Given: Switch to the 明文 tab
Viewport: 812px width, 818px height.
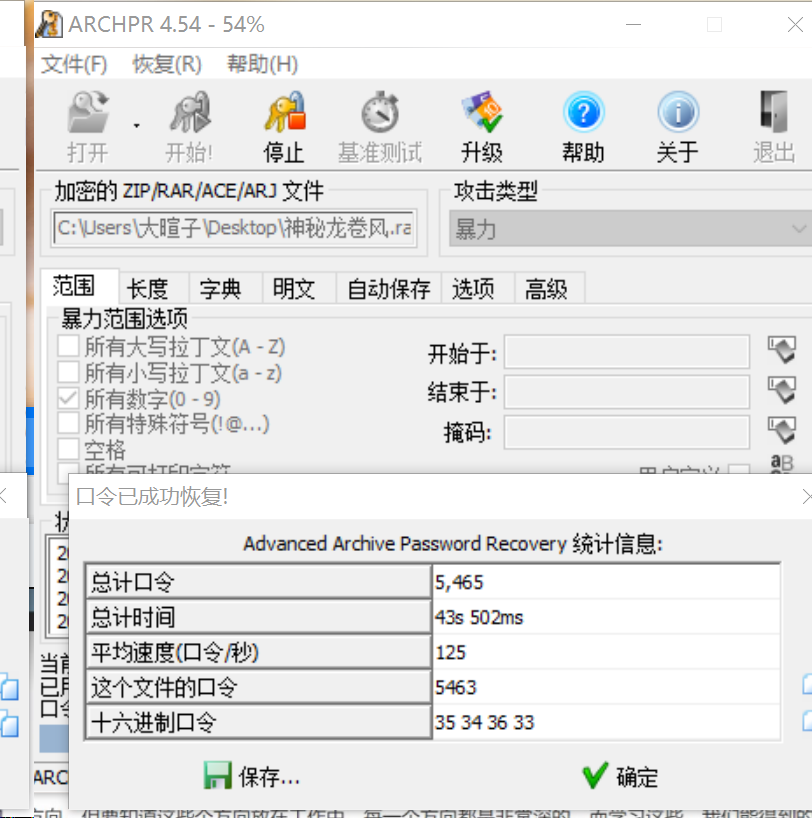Looking at the screenshot, I should coord(299,288).
